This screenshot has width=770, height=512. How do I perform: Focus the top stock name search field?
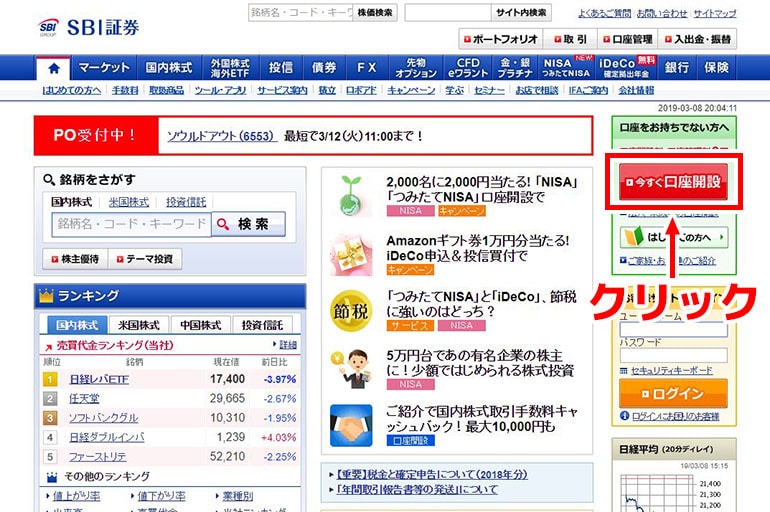(x=301, y=13)
